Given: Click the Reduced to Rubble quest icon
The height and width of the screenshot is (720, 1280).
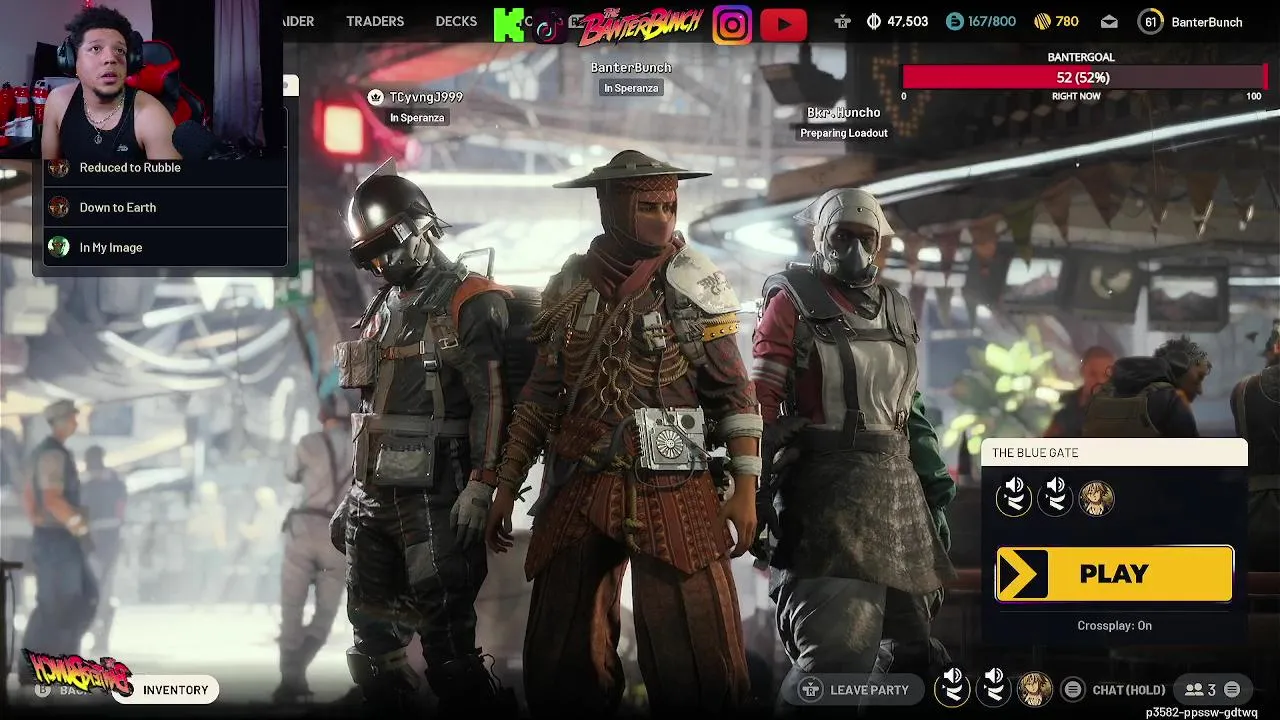Looking at the screenshot, I should 59,167.
